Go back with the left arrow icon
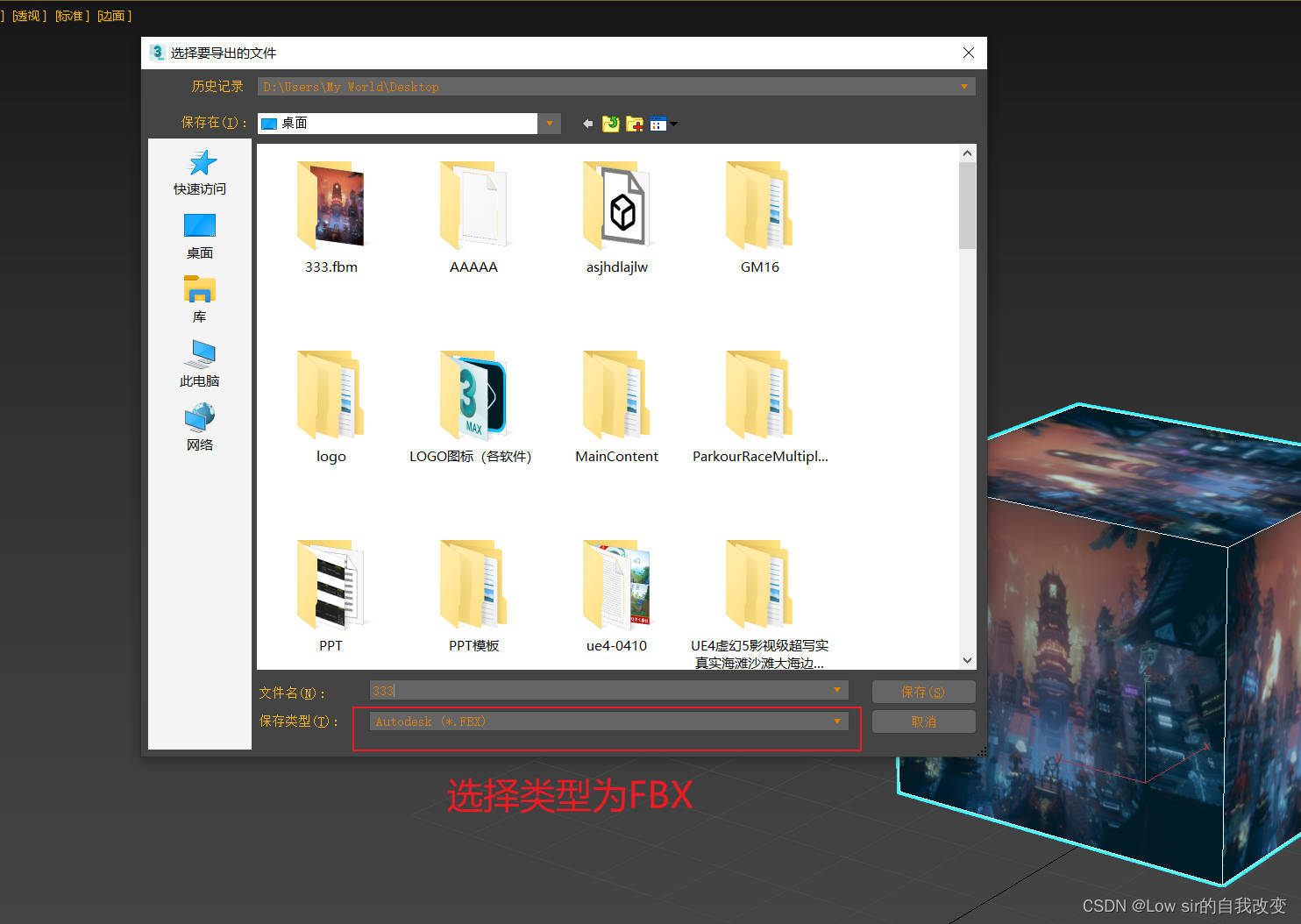 (x=587, y=124)
